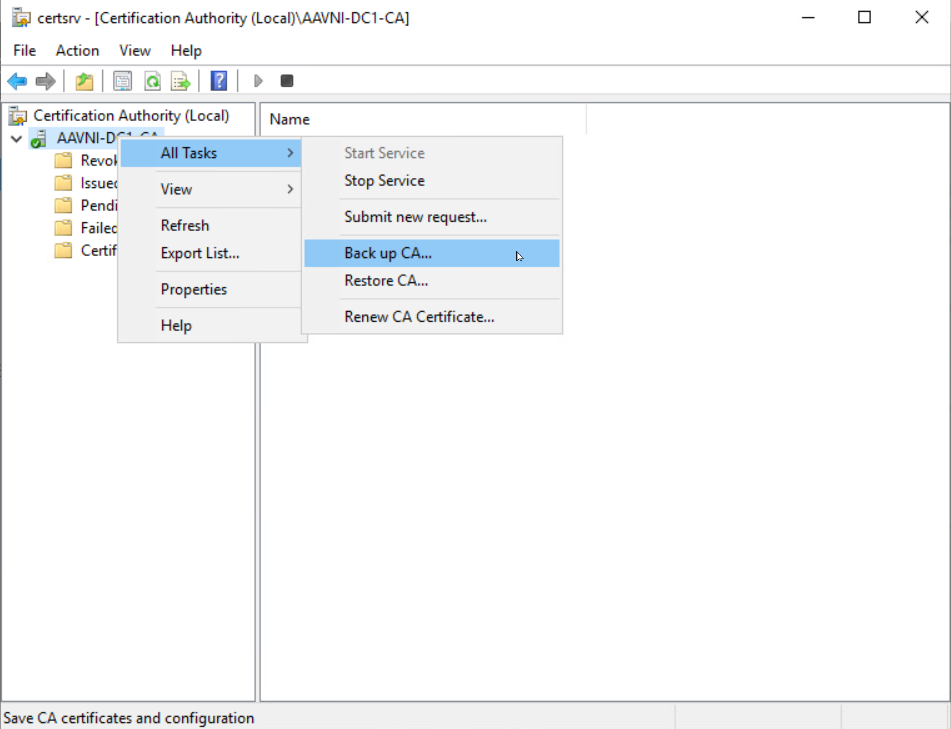
Task: Click the Properties toolbar icon
Action: point(121,81)
